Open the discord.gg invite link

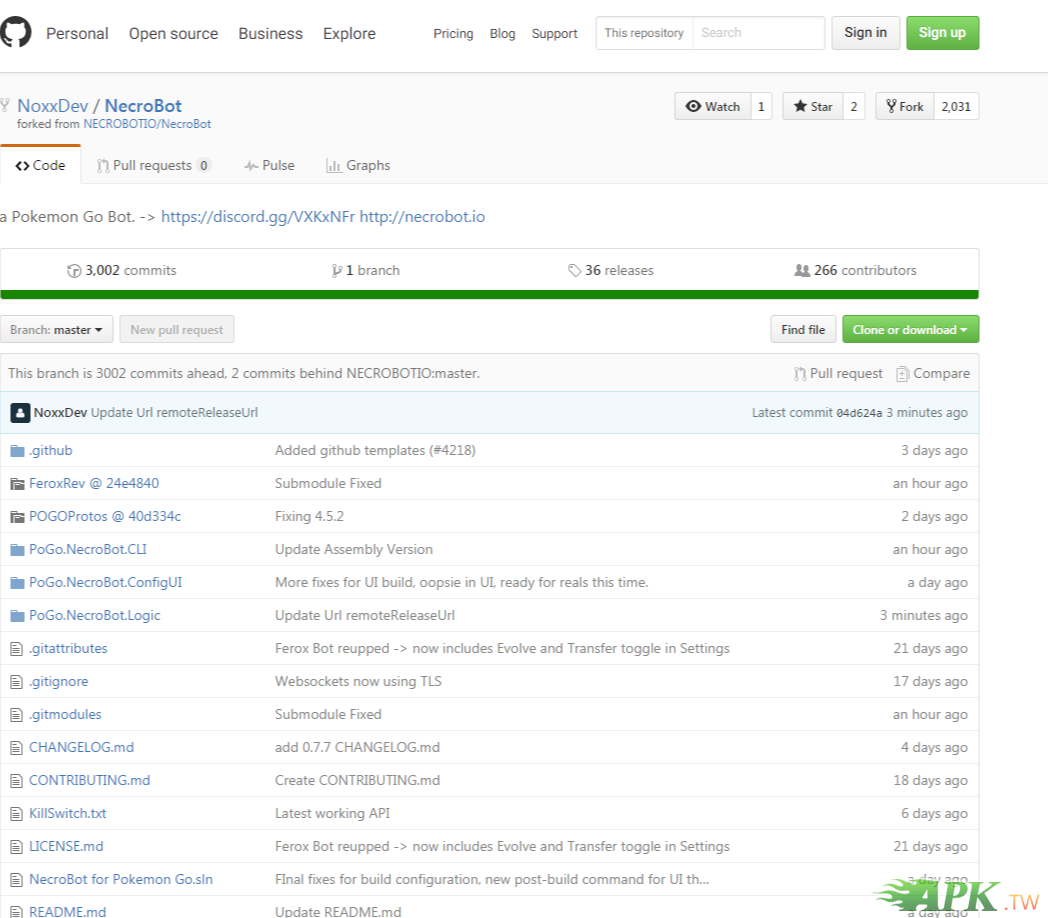258,217
